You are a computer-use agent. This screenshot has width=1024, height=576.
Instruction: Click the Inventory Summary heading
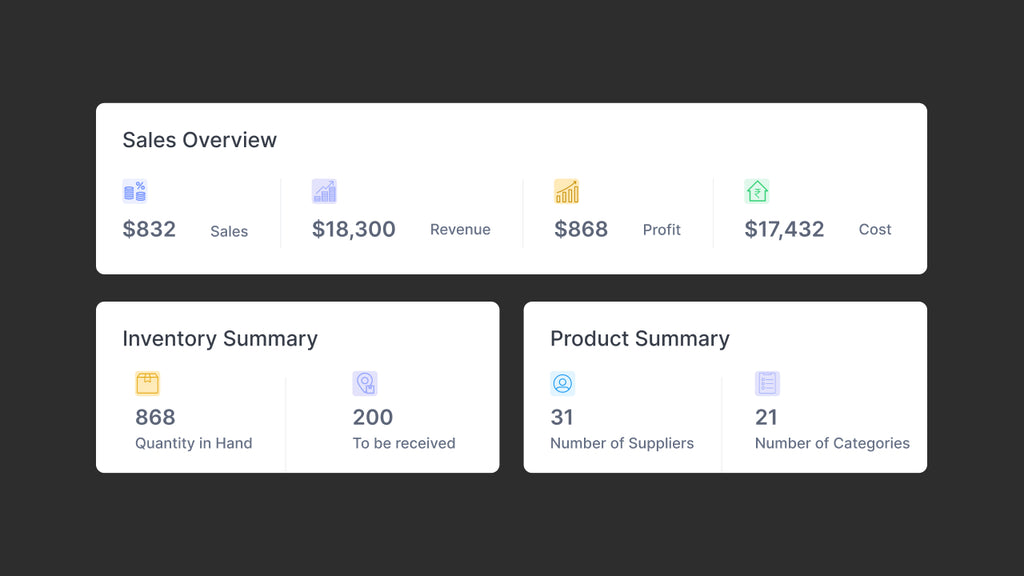(x=220, y=339)
